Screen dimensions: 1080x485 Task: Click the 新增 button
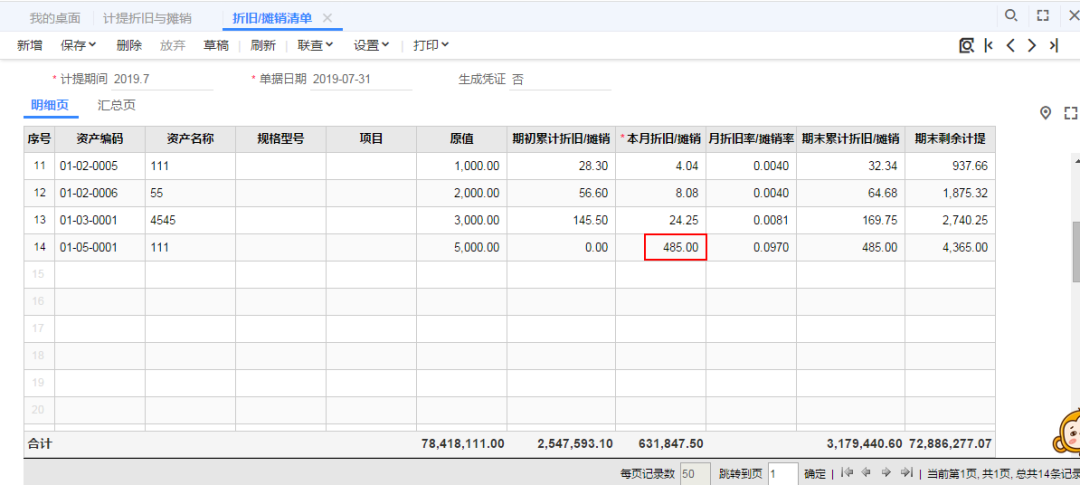[30, 45]
